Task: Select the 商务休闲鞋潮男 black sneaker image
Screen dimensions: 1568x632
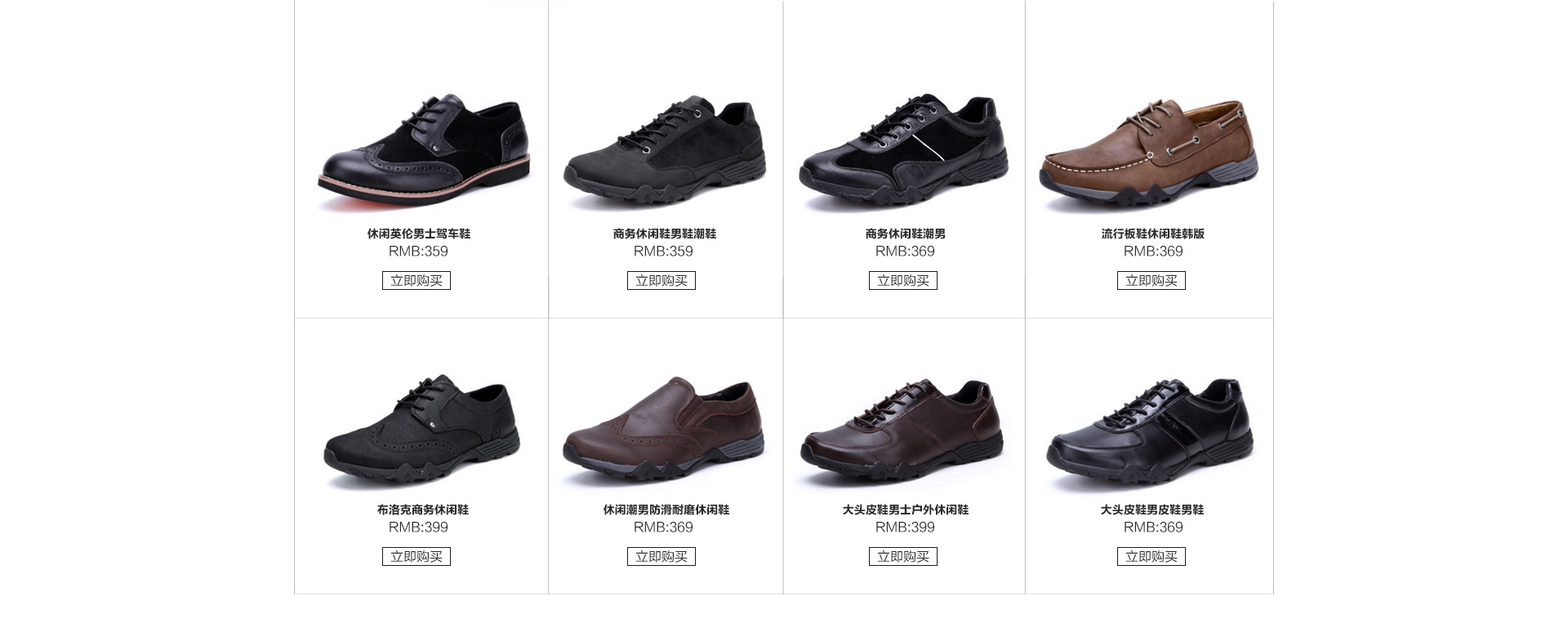Action: [903, 149]
